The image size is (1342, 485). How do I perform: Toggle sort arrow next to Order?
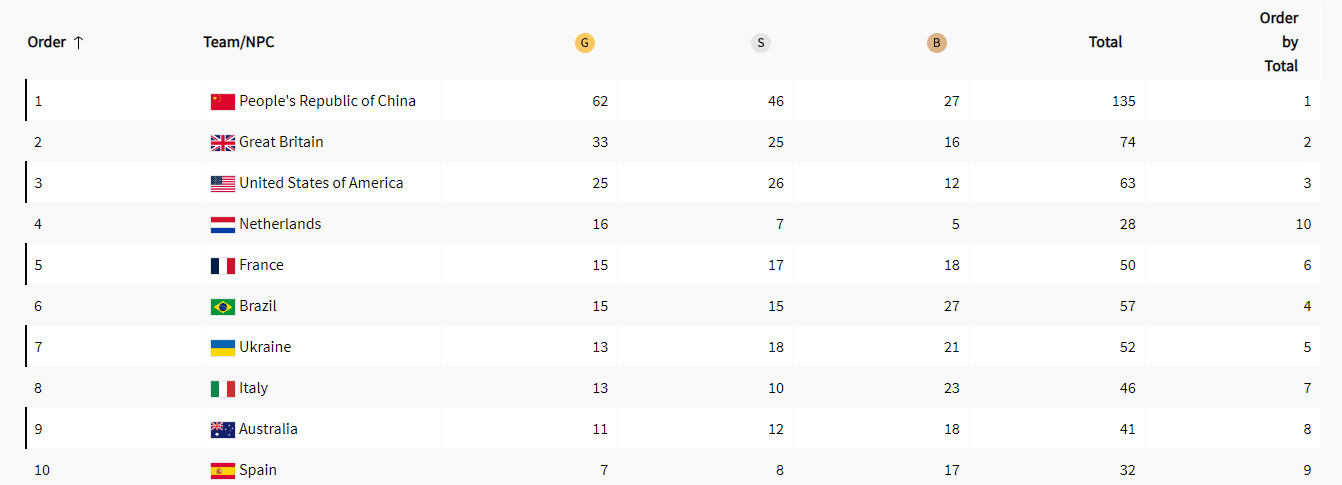[x=79, y=42]
